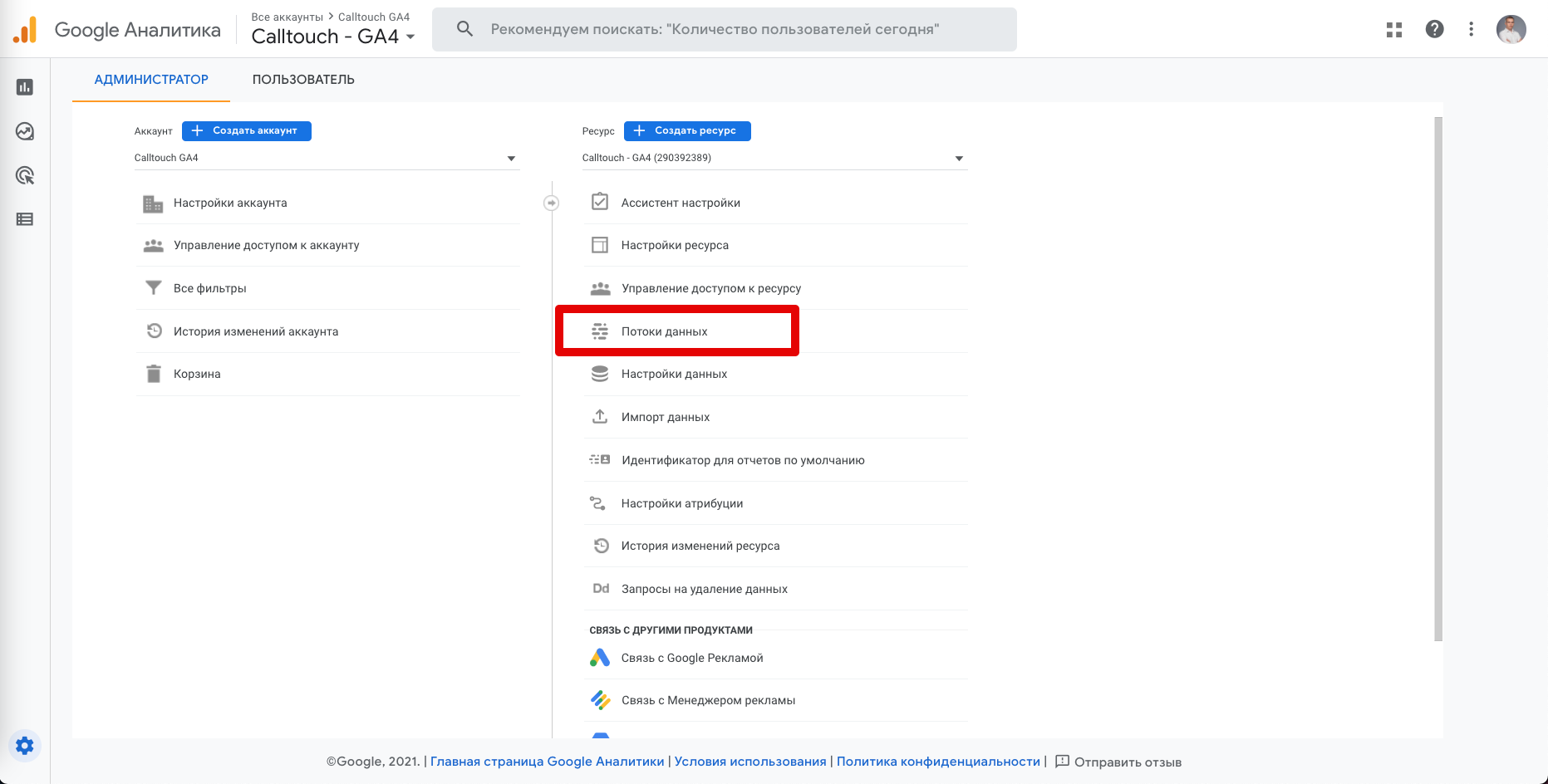
Task: Open Reports via the bar chart sidebar icon
Action: pos(24,87)
